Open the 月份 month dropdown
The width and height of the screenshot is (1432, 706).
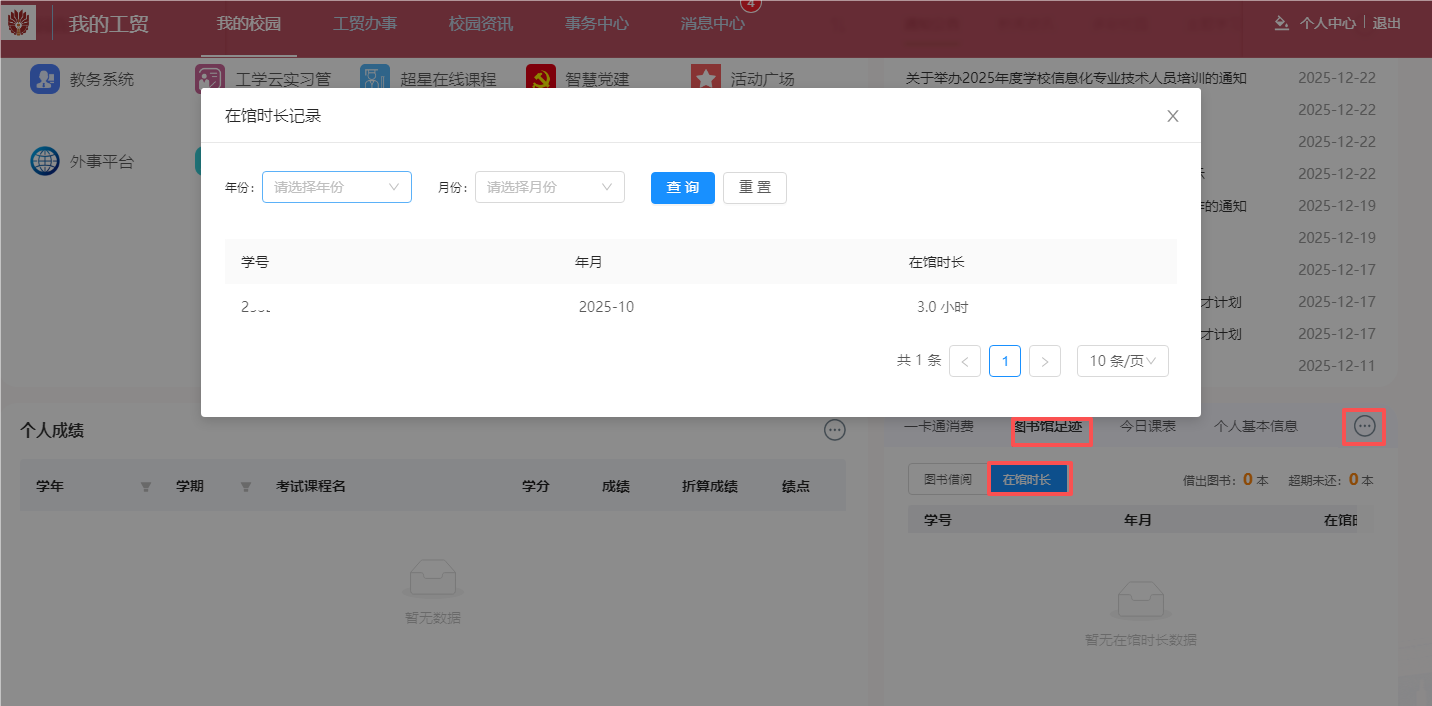tap(550, 187)
